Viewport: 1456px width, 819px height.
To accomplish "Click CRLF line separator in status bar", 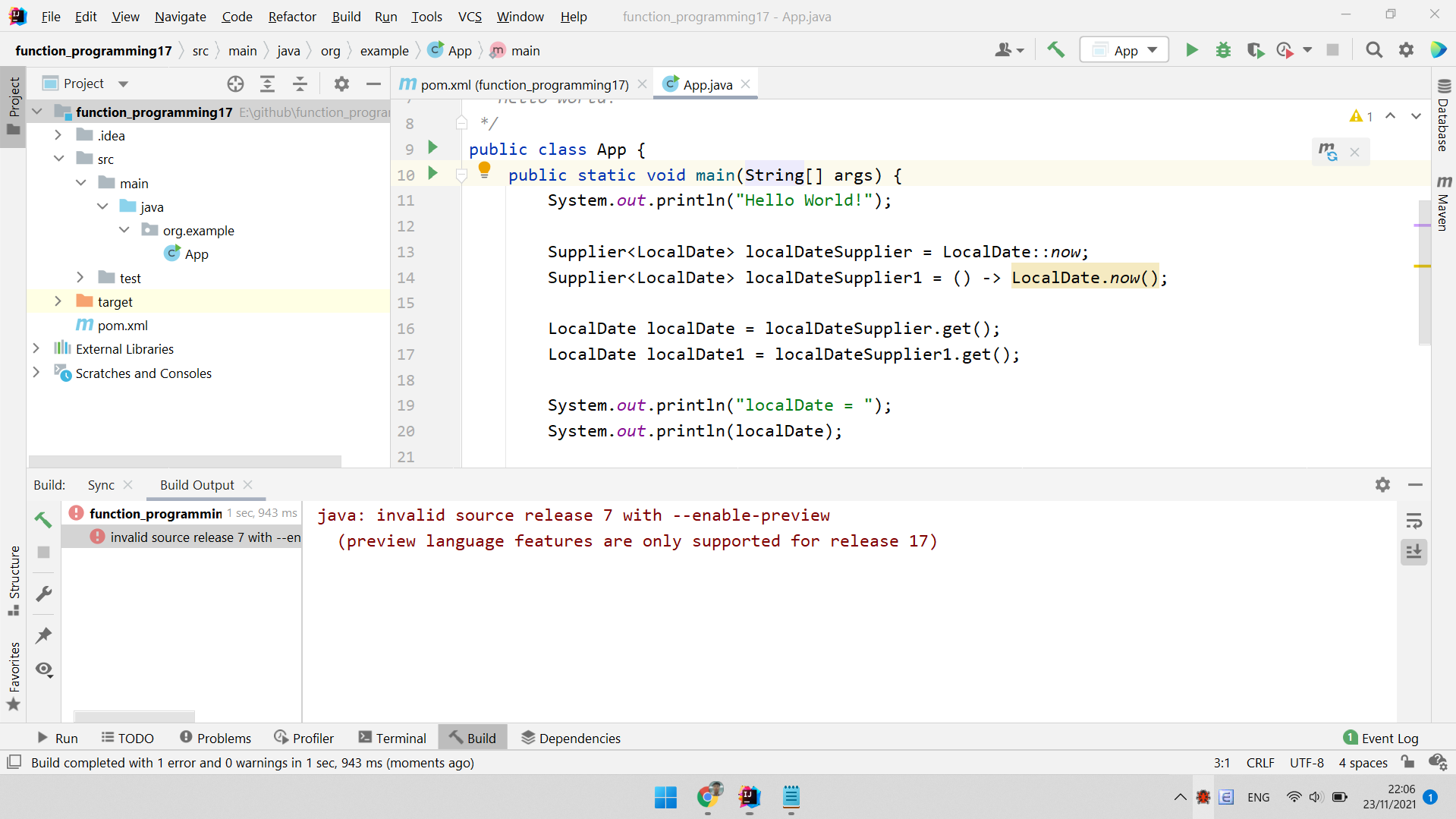I will [1260, 762].
